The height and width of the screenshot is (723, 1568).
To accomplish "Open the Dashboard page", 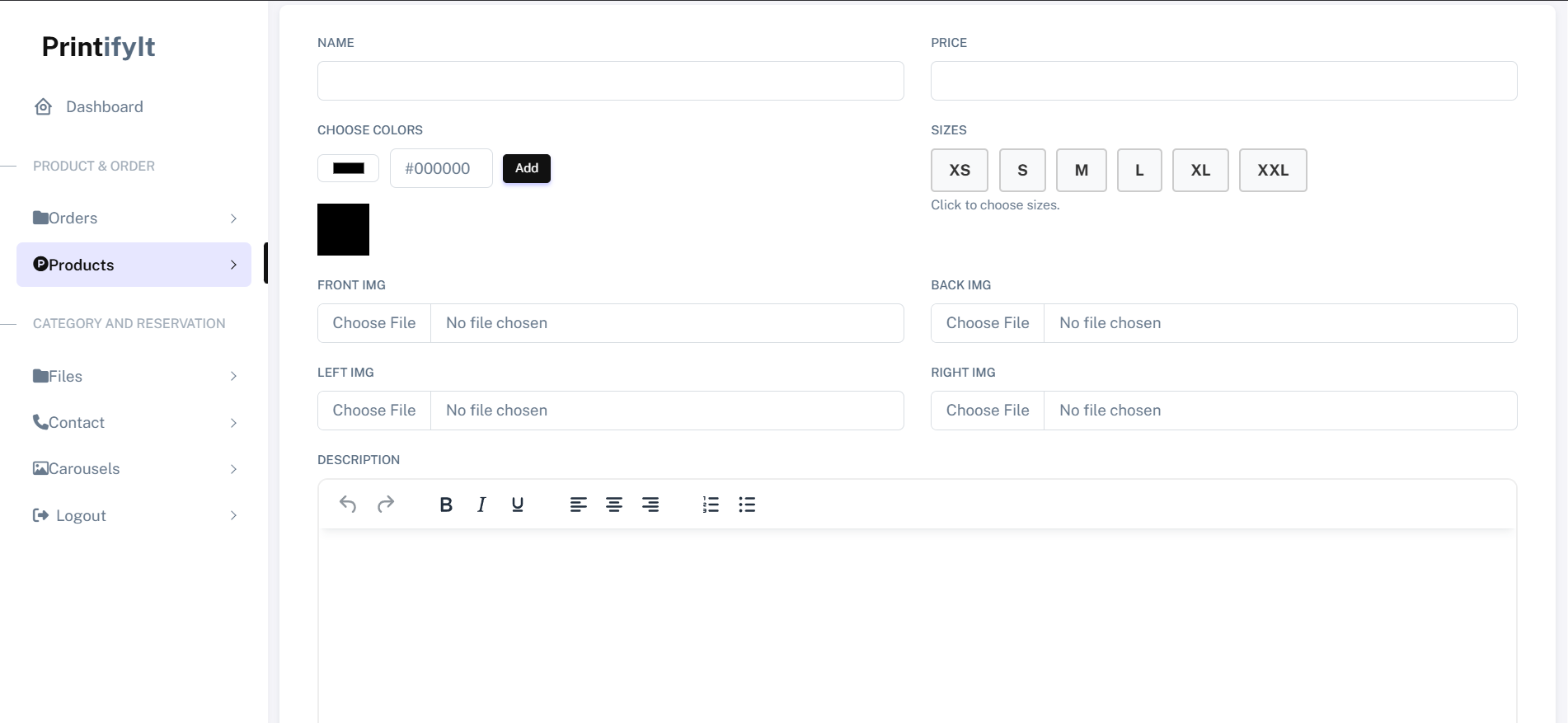I will pos(104,107).
